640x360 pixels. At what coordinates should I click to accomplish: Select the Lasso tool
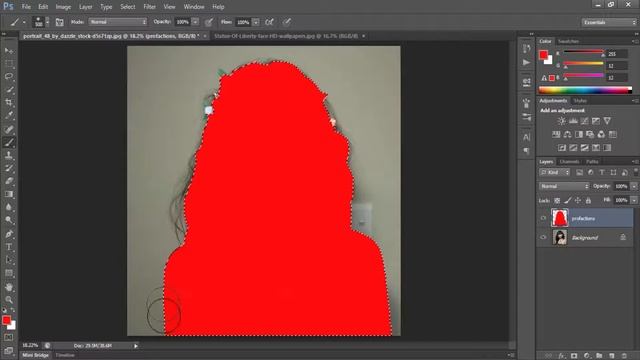tap(9, 77)
